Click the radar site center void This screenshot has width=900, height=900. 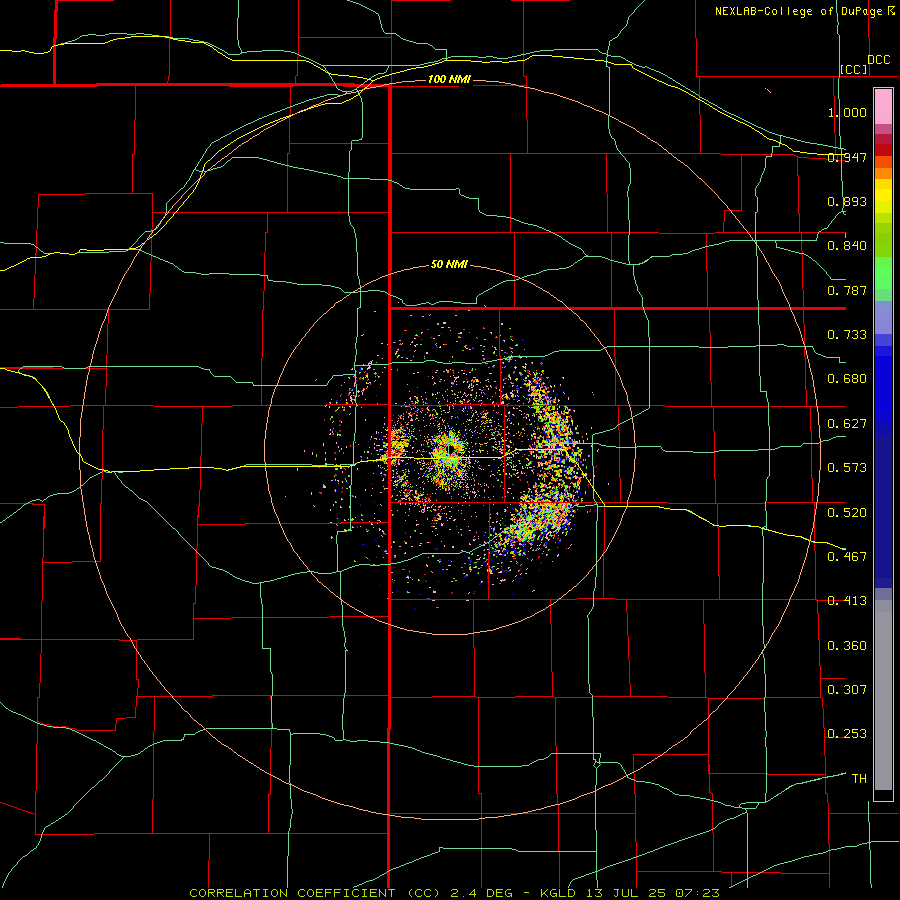(451, 448)
